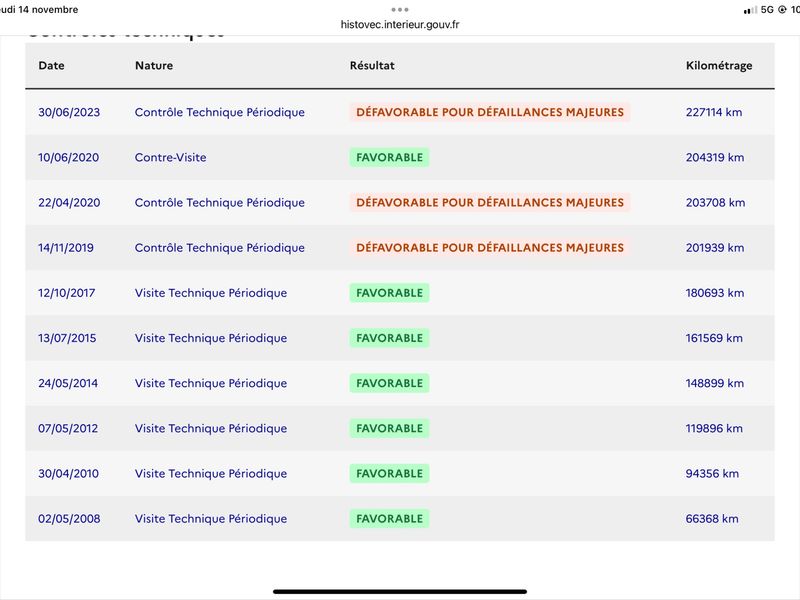
Task: Click the Favorable badge for 12/10/2017
Action: point(389,293)
